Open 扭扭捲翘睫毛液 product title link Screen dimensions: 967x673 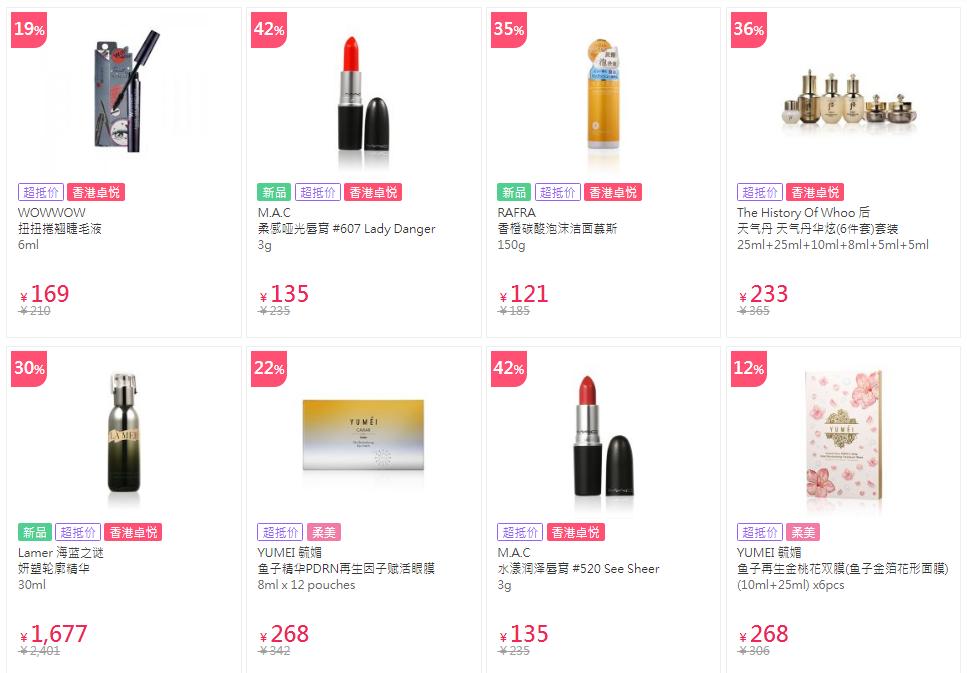[60, 229]
